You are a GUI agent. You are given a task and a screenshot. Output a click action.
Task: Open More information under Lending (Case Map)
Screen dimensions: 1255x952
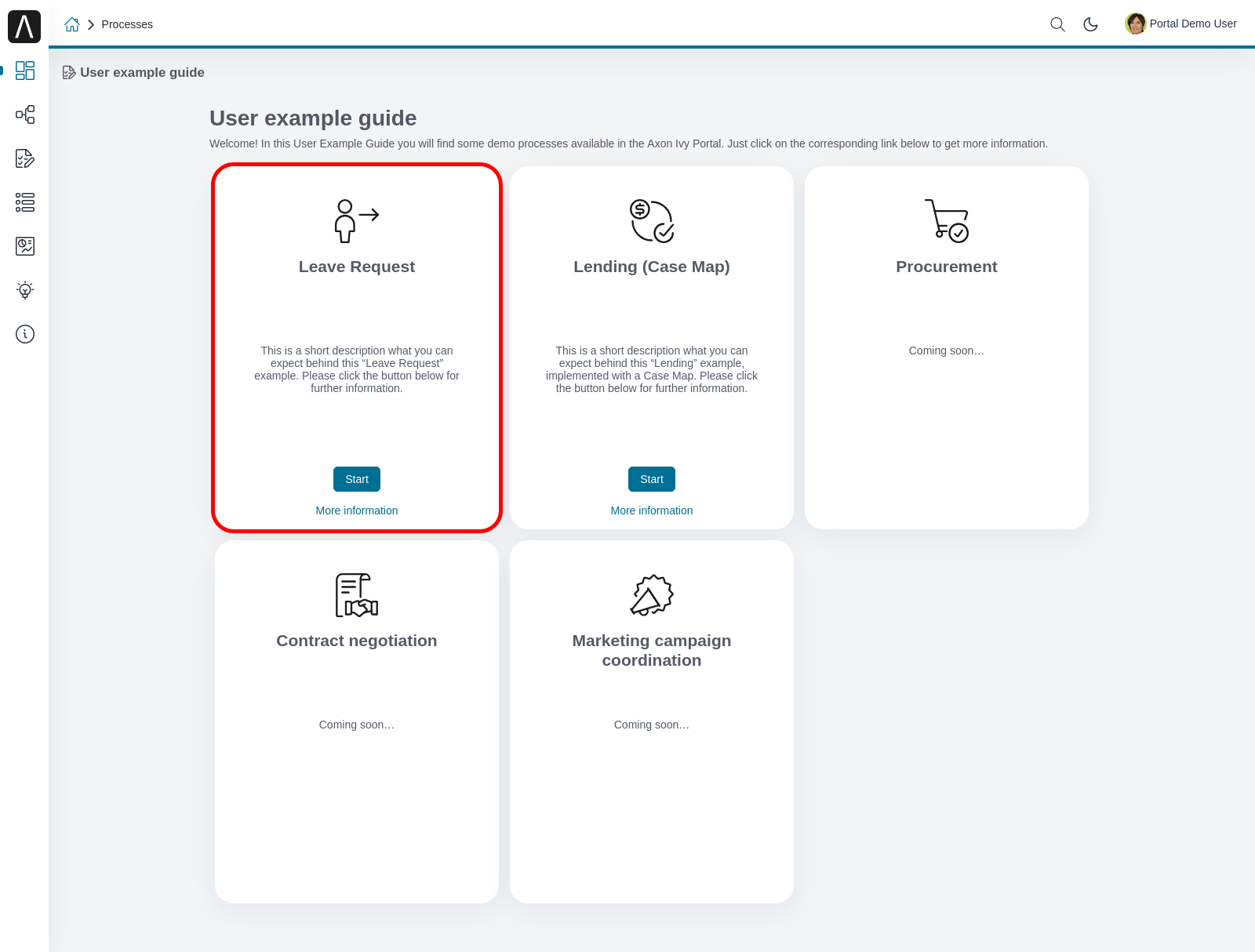pyautogui.click(x=651, y=511)
